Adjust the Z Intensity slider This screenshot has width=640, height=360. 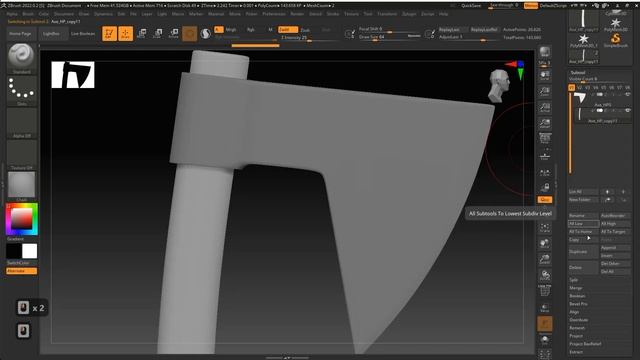tap(309, 37)
